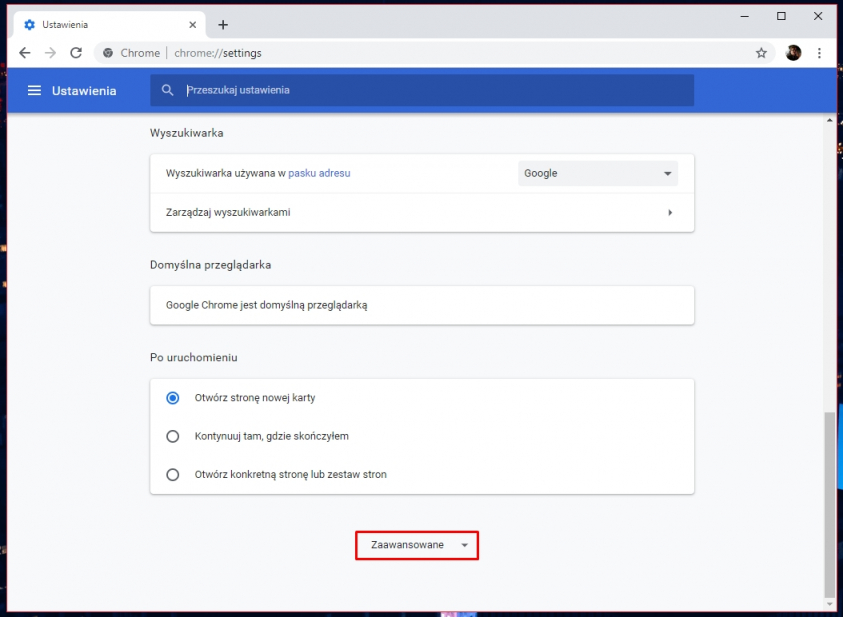The image size is (843, 617).
Task: Click the Przeszukaj ustawienia search field
Action: pos(300,90)
